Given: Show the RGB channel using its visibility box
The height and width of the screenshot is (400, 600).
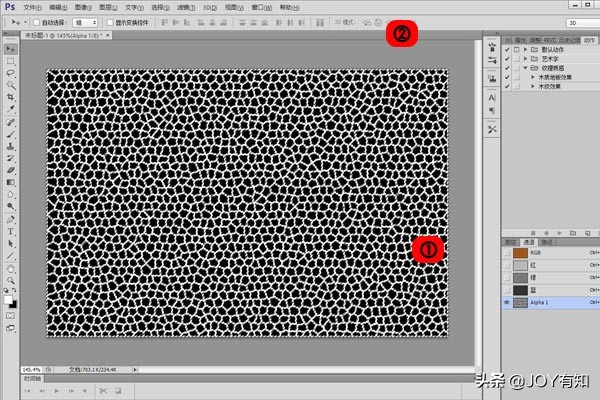Looking at the screenshot, I should (509, 253).
